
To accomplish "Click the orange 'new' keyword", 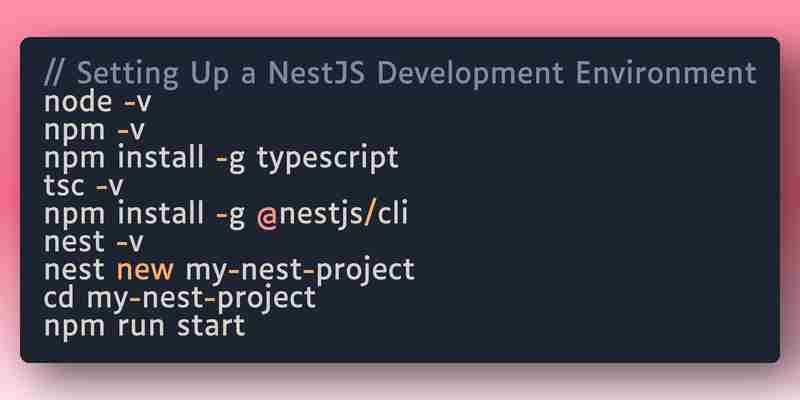I will pos(145,270).
